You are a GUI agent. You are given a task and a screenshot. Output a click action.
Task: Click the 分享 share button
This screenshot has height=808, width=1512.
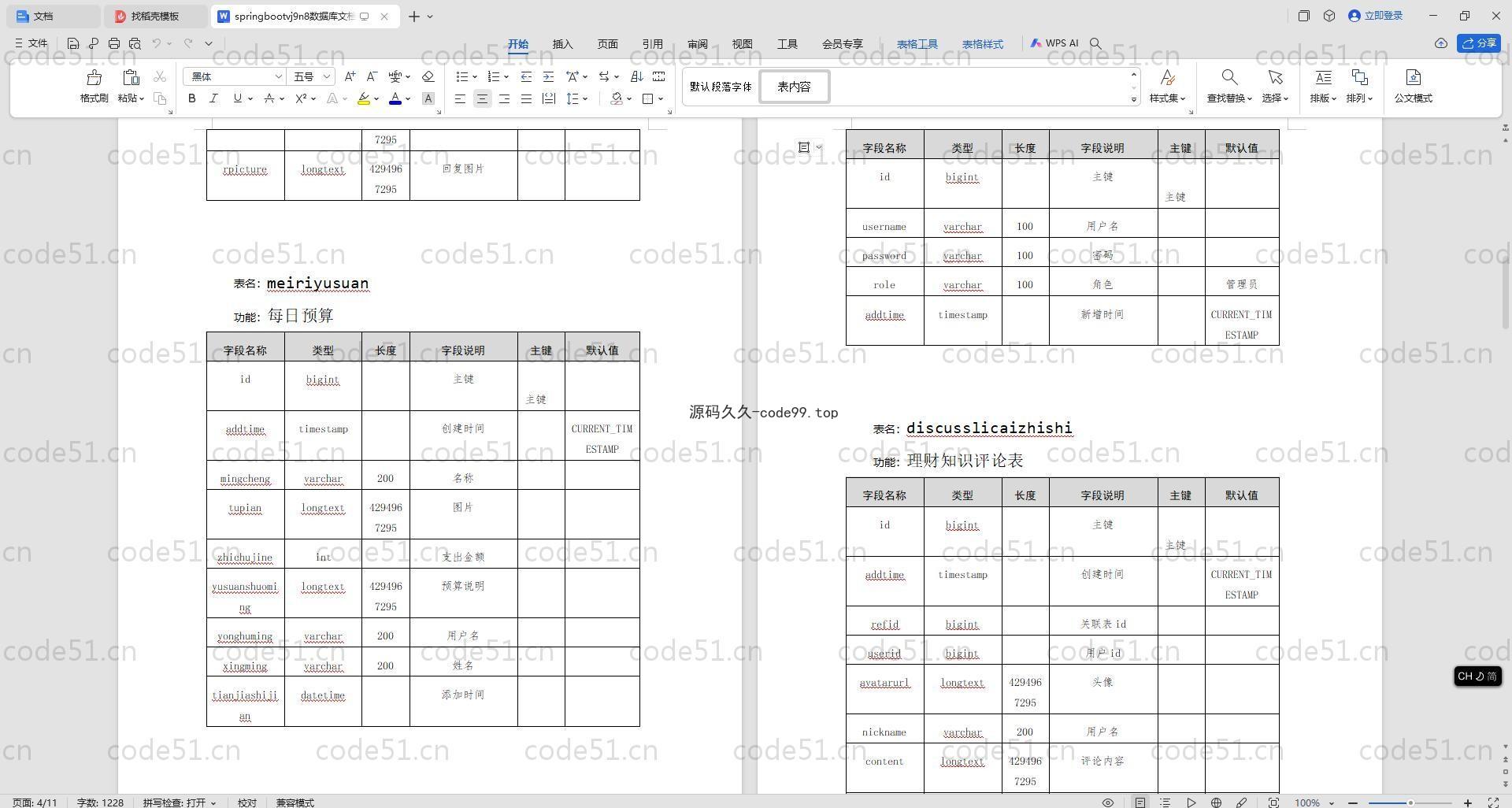click(1479, 43)
